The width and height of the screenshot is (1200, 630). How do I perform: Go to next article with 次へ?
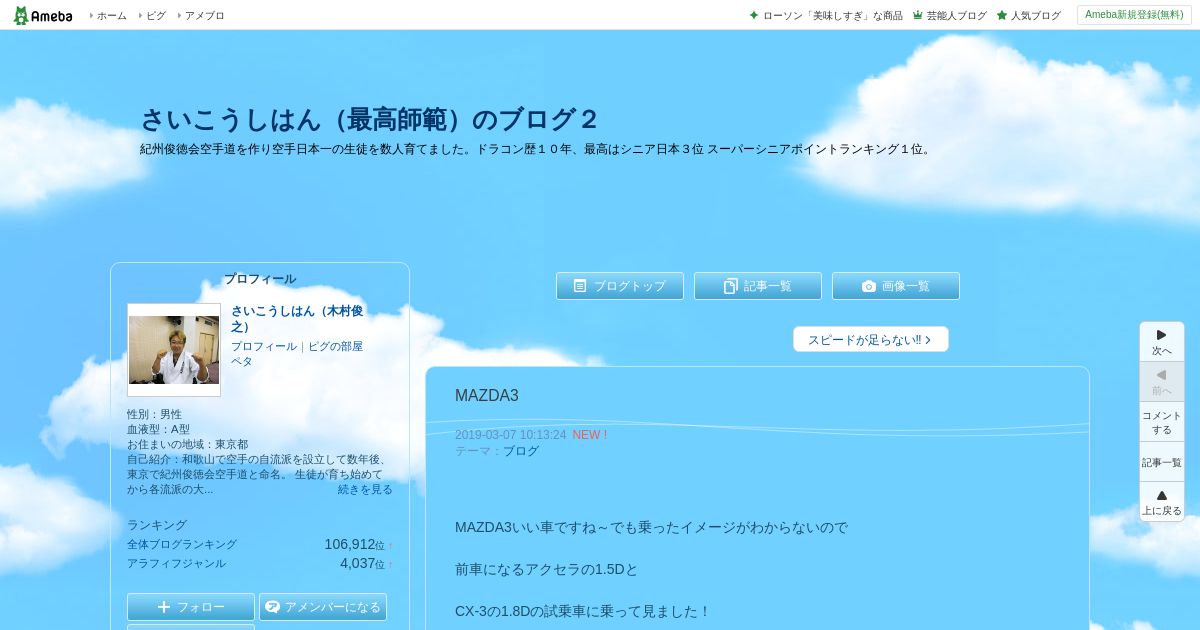coord(1162,342)
